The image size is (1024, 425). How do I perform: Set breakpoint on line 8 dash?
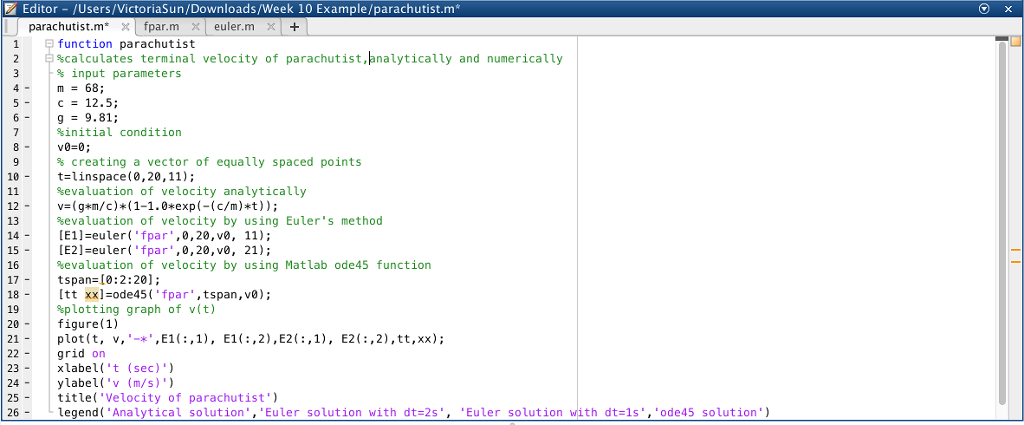pos(27,147)
